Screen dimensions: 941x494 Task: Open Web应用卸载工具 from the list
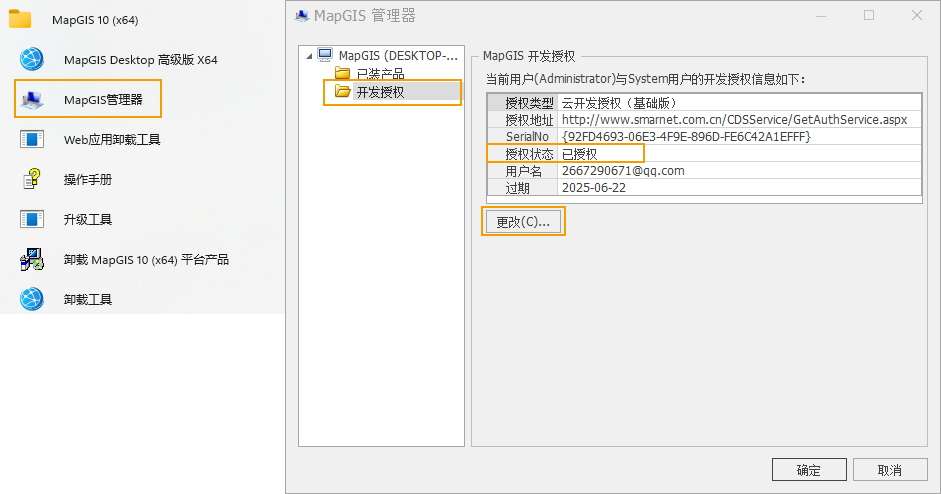point(112,139)
